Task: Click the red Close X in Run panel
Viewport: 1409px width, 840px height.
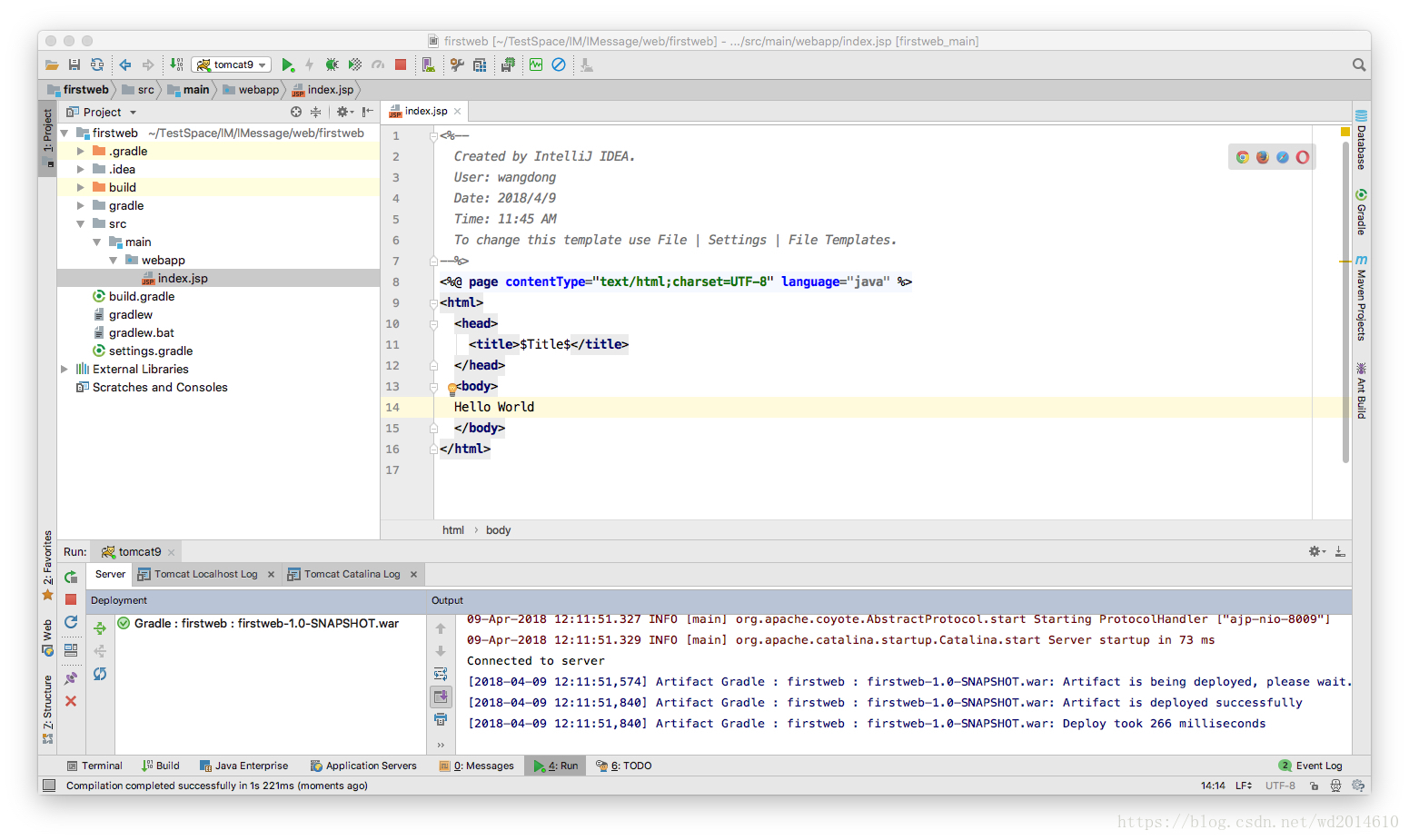Action: click(x=71, y=701)
